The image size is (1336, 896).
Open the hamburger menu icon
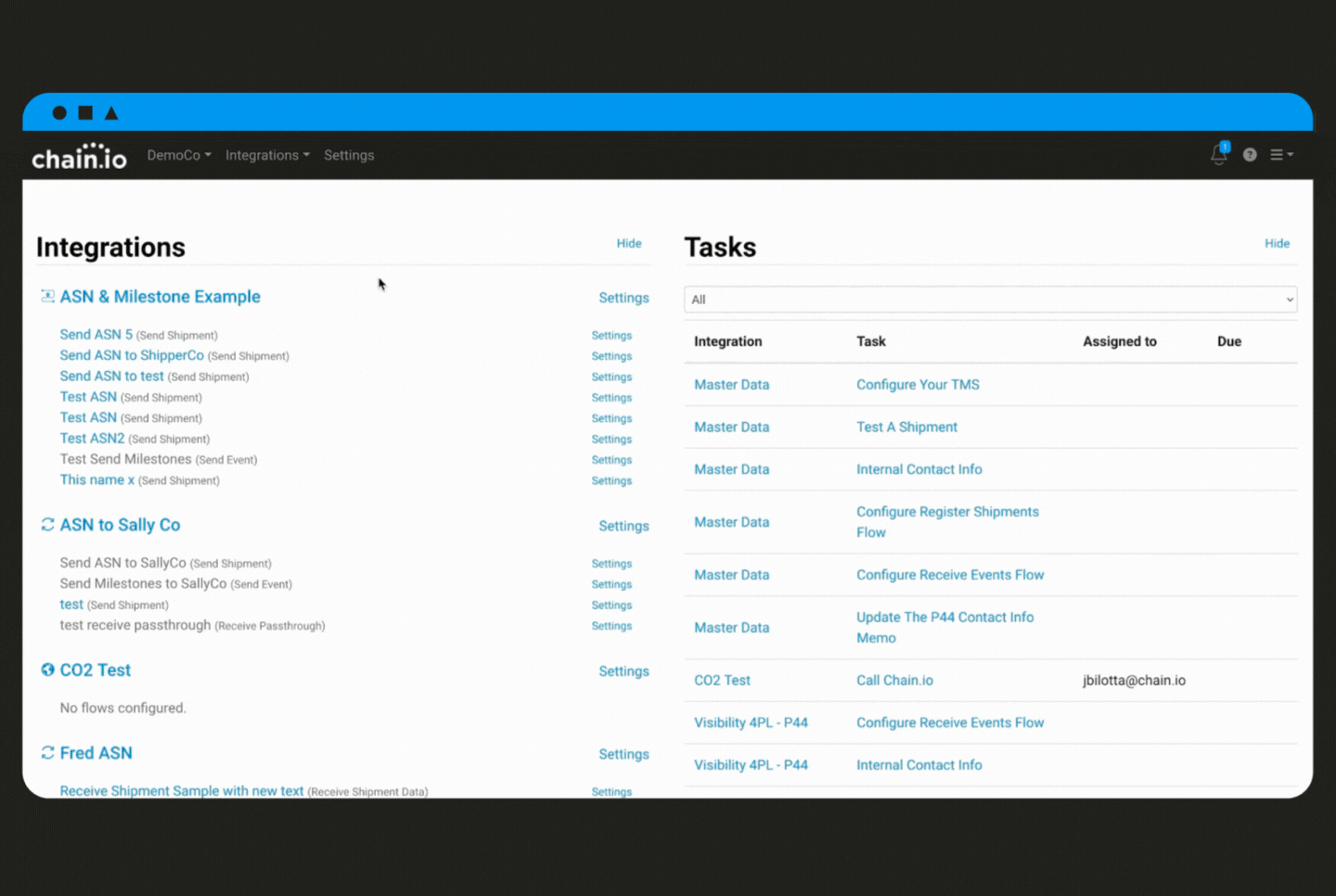[x=1281, y=155]
